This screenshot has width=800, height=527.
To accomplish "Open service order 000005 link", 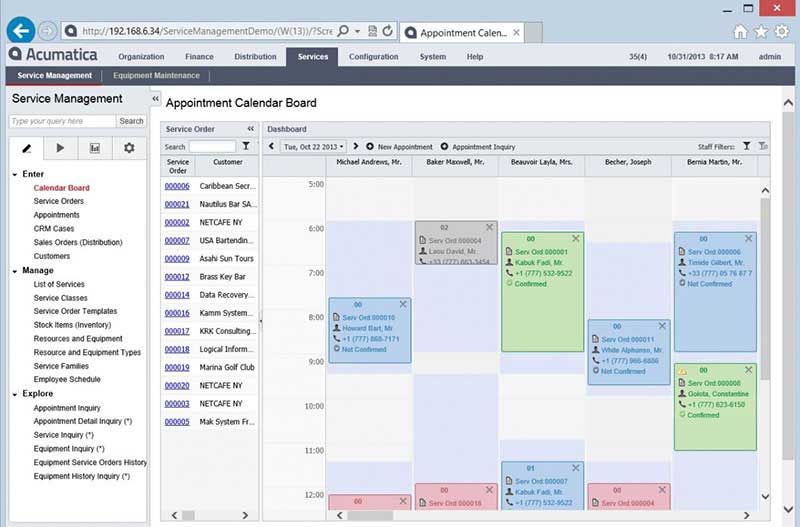I will tap(177, 422).
